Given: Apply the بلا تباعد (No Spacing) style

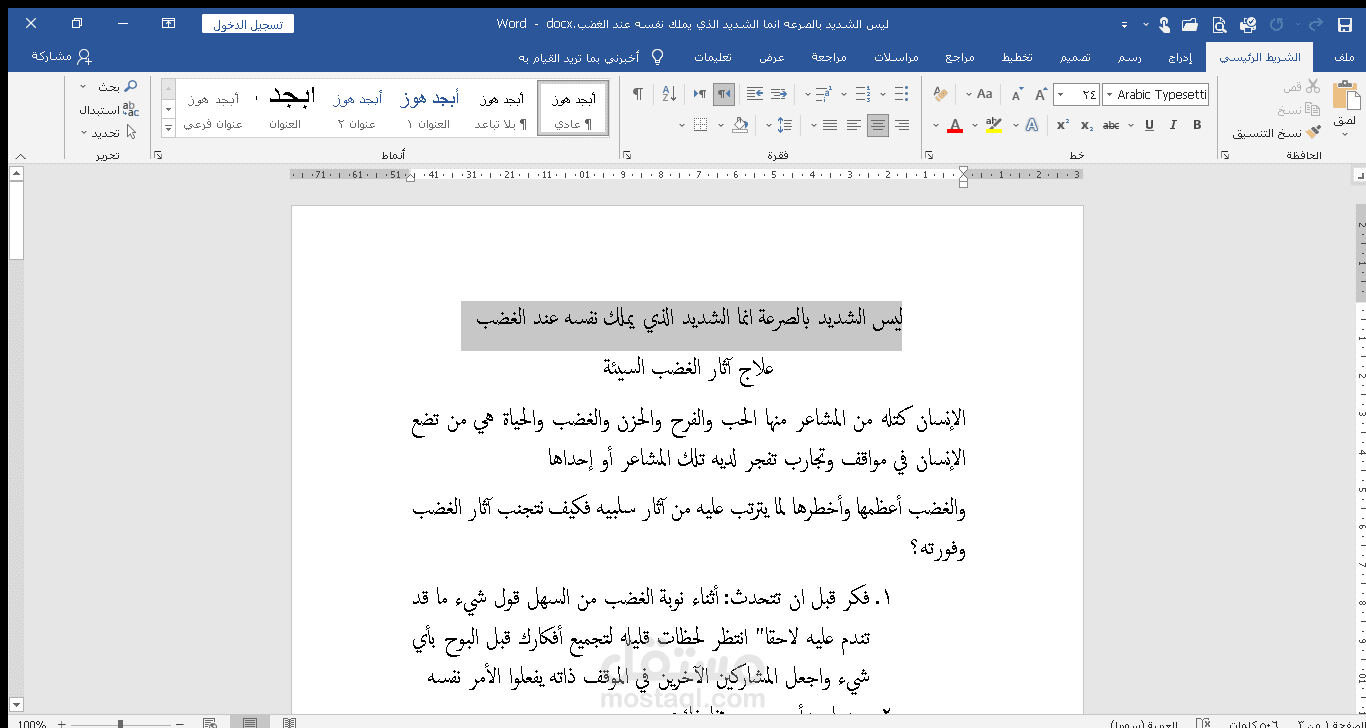Looking at the screenshot, I should (501, 108).
